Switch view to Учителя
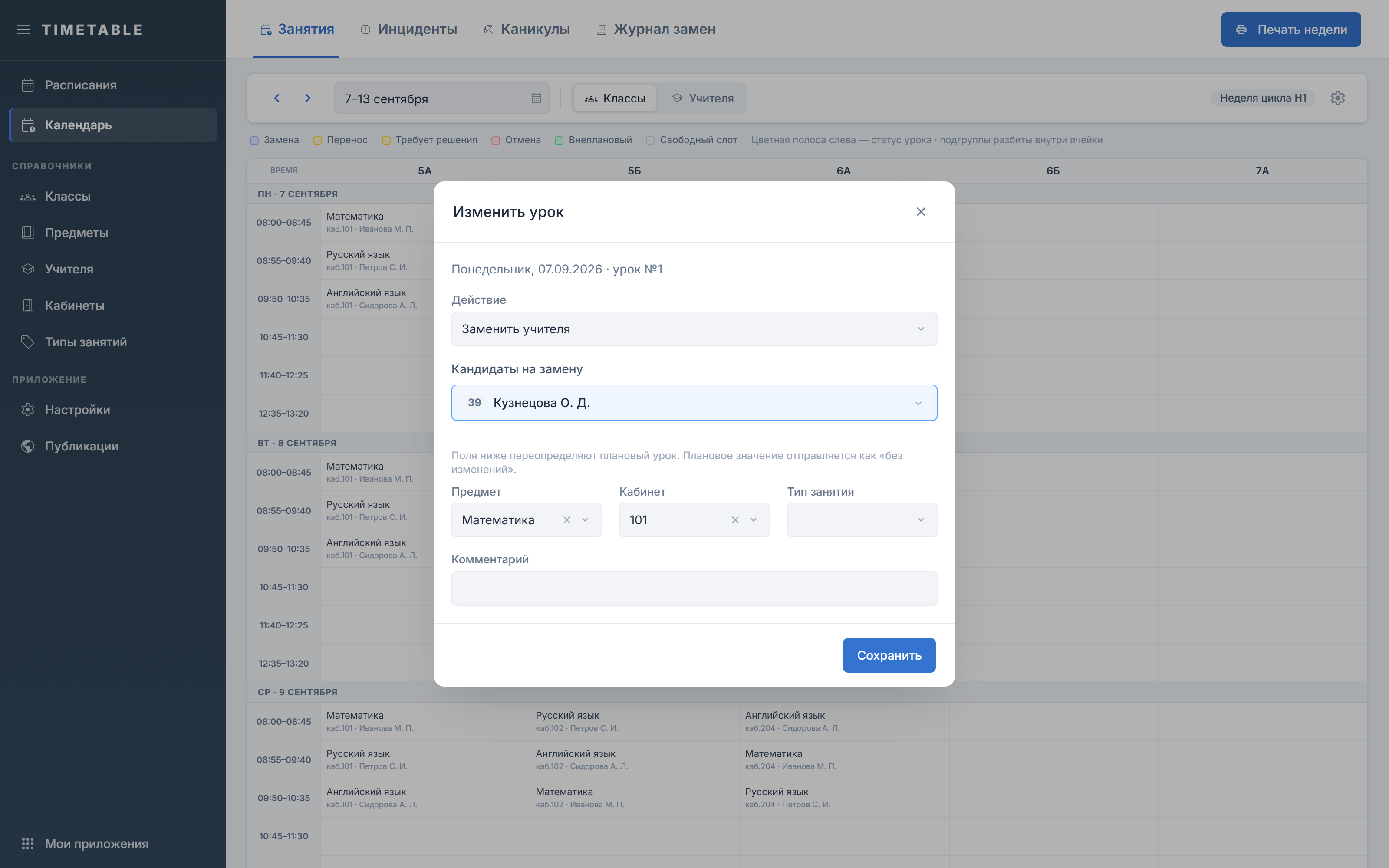This screenshot has height=868, width=1389. click(703, 99)
